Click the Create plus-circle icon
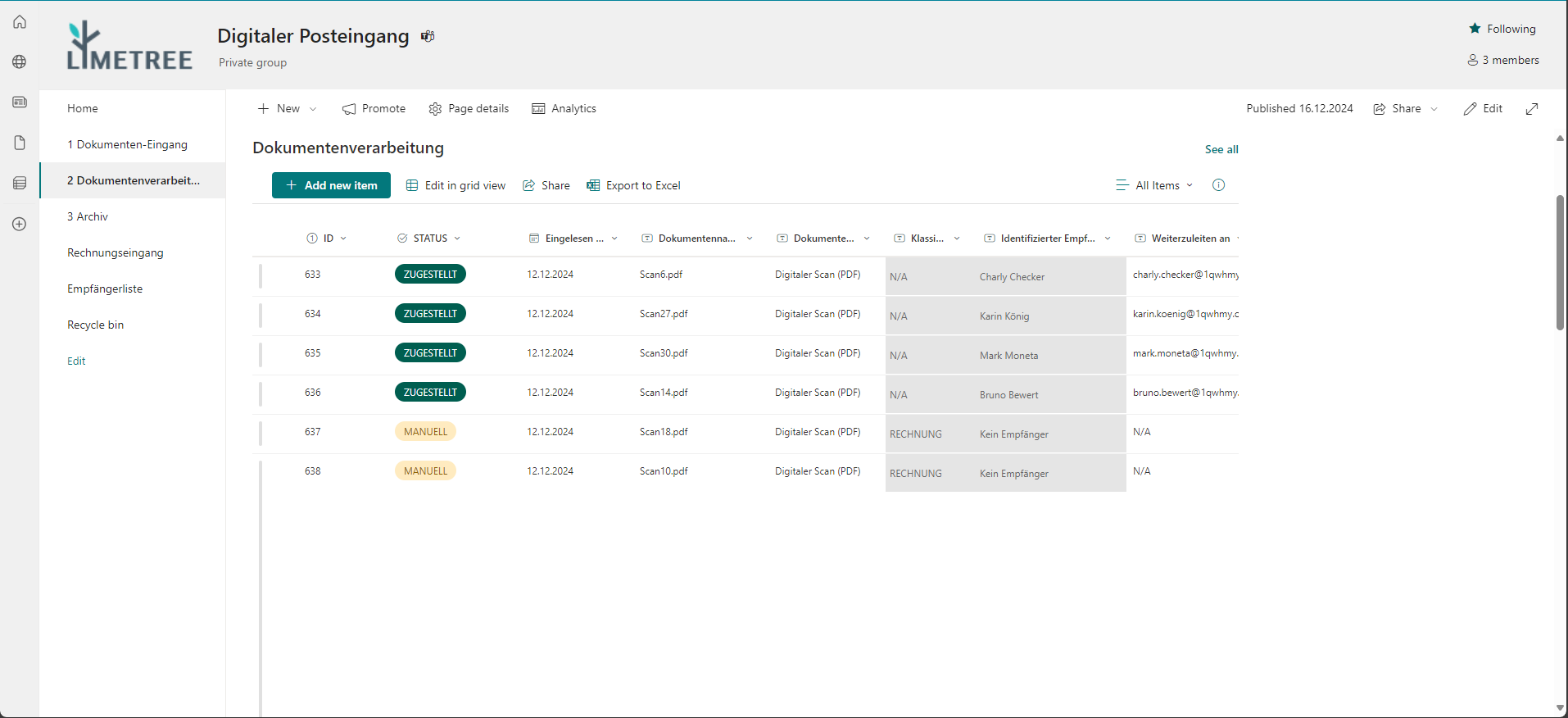The height and width of the screenshot is (718, 1568). (x=20, y=224)
